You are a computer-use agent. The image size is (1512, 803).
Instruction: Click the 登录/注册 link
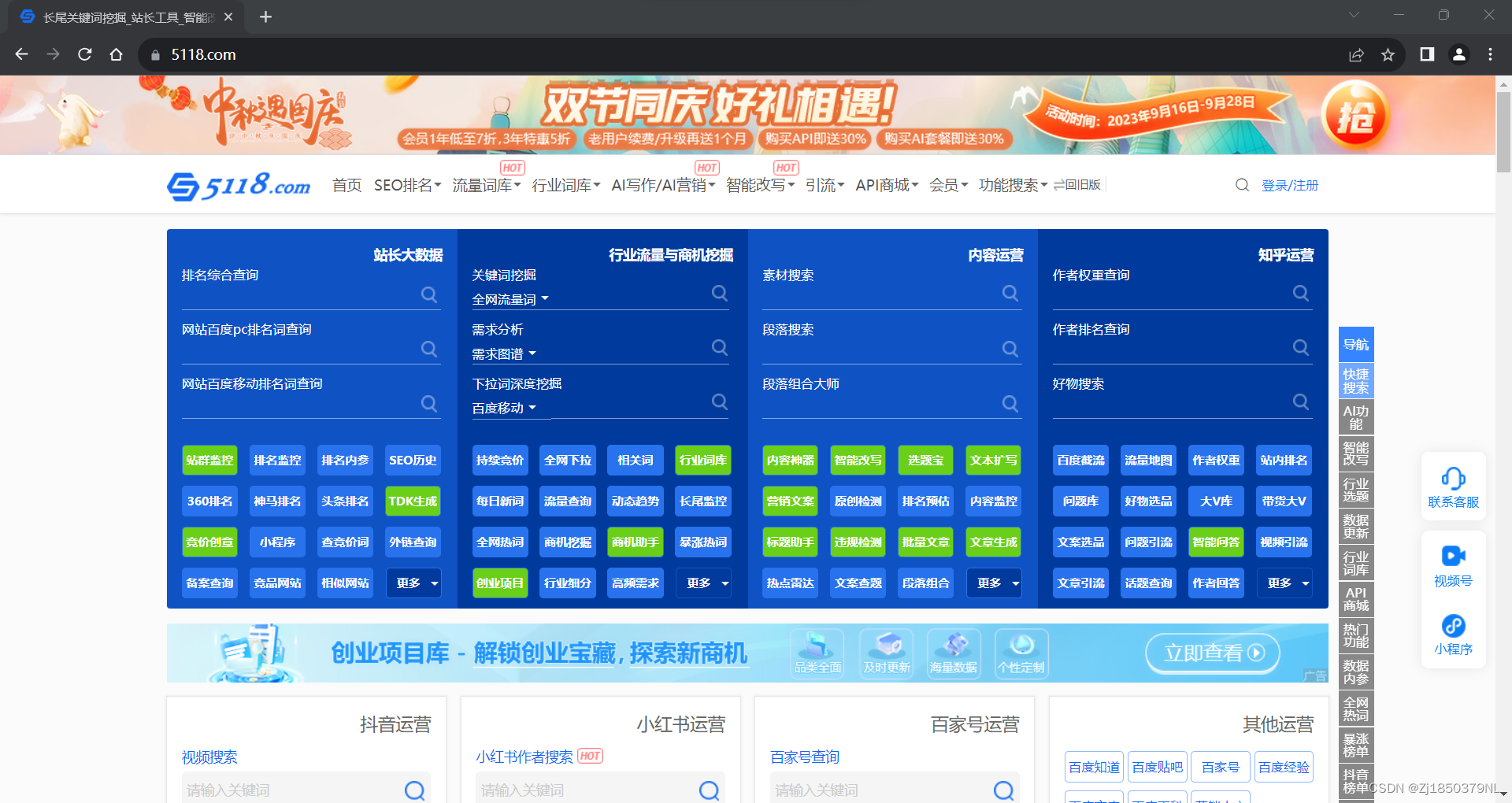(x=1290, y=185)
